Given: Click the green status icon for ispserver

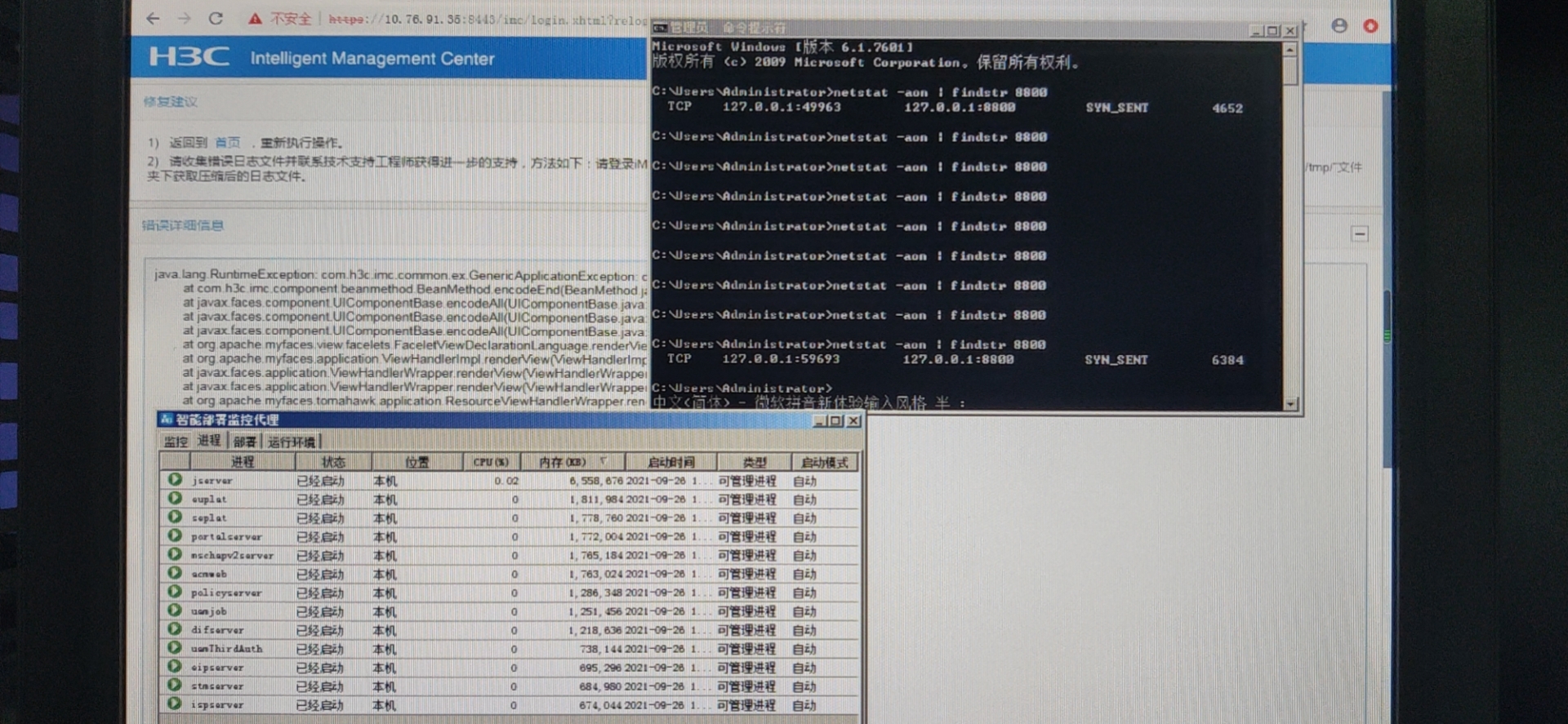Looking at the screenshot, I should pyautogui.click(x=175, y=704).
